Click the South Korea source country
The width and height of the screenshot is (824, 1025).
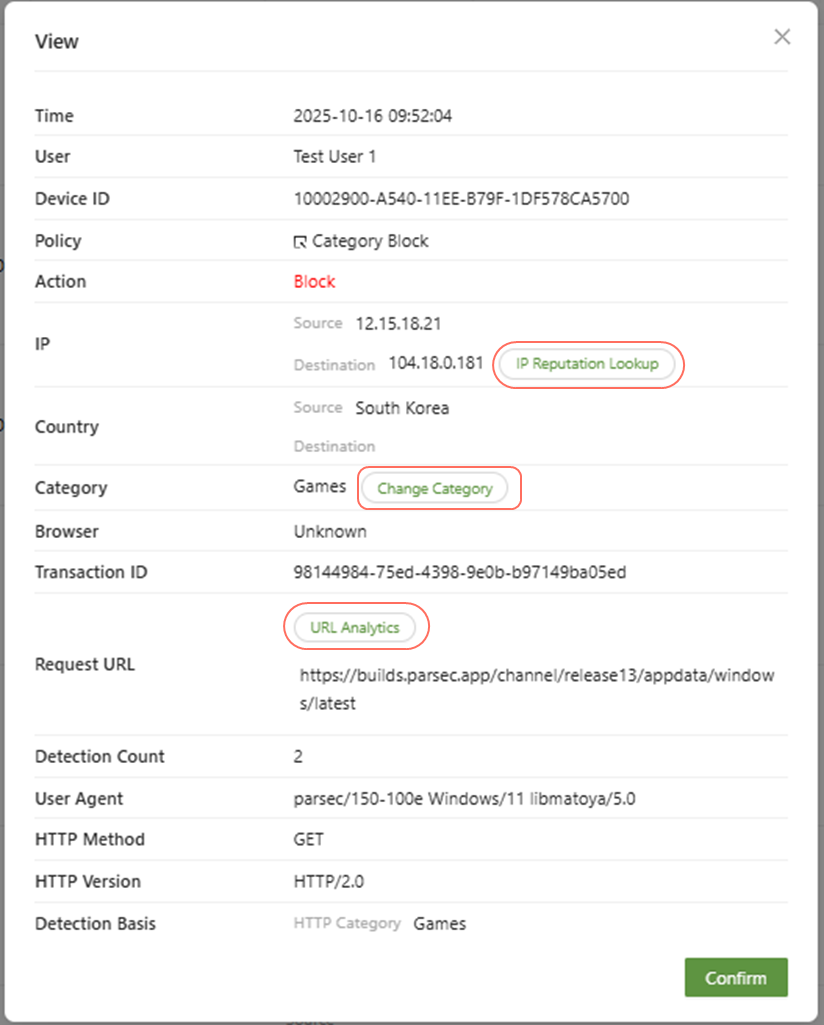click(x=402, y=408)
